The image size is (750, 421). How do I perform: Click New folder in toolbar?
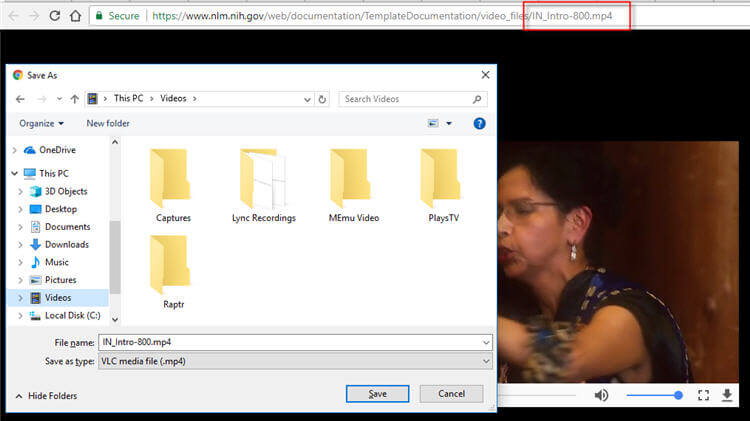tap(108, 124)
